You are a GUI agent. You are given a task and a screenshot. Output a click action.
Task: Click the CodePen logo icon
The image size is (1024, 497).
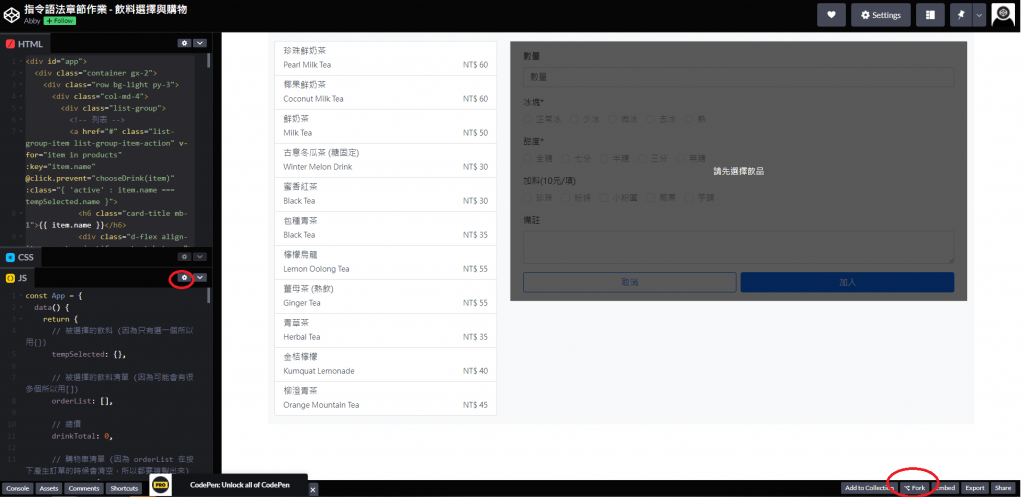(x=12, y=14)
